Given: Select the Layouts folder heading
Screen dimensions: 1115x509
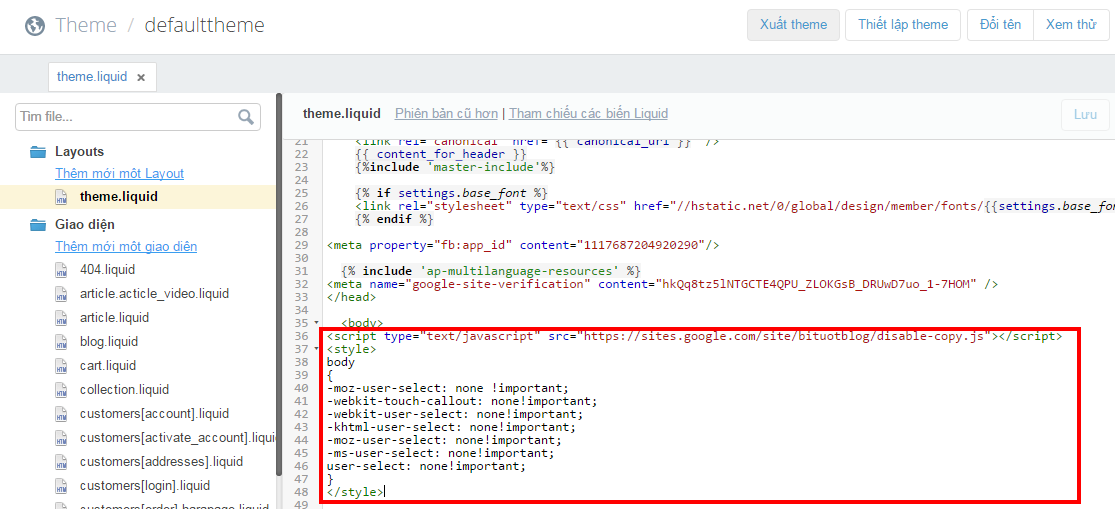Looking at the screenshot, I should (80, 151).
